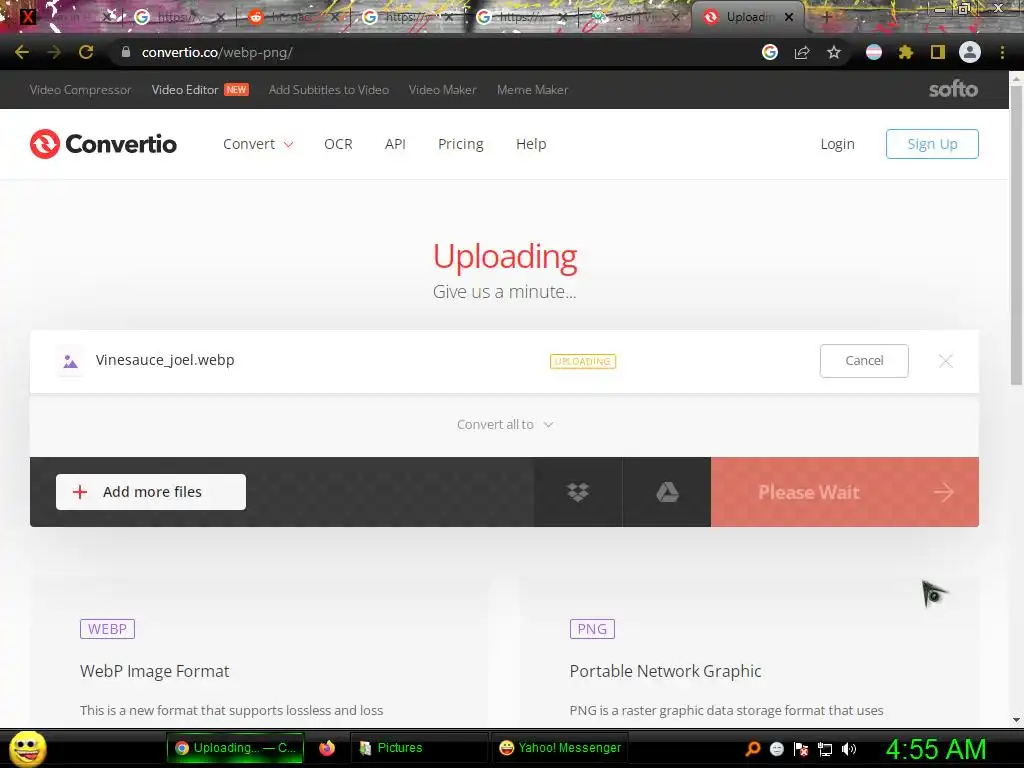Viewport: 1024px width, 768px height.
Task: Toggle the browser side panel icon
Action: pos(938,52)
